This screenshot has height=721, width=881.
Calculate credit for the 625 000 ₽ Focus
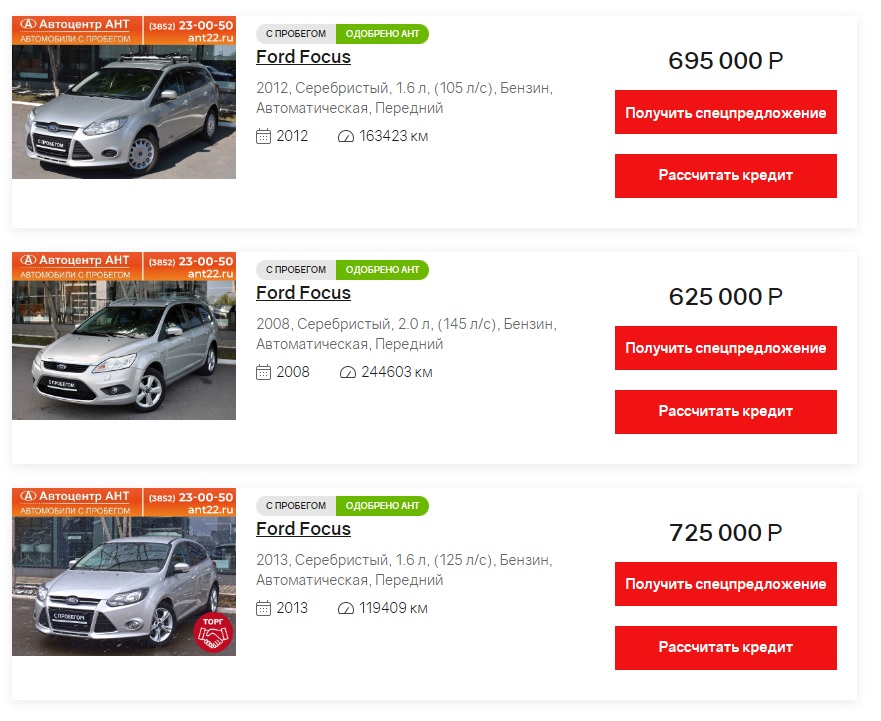725,412
